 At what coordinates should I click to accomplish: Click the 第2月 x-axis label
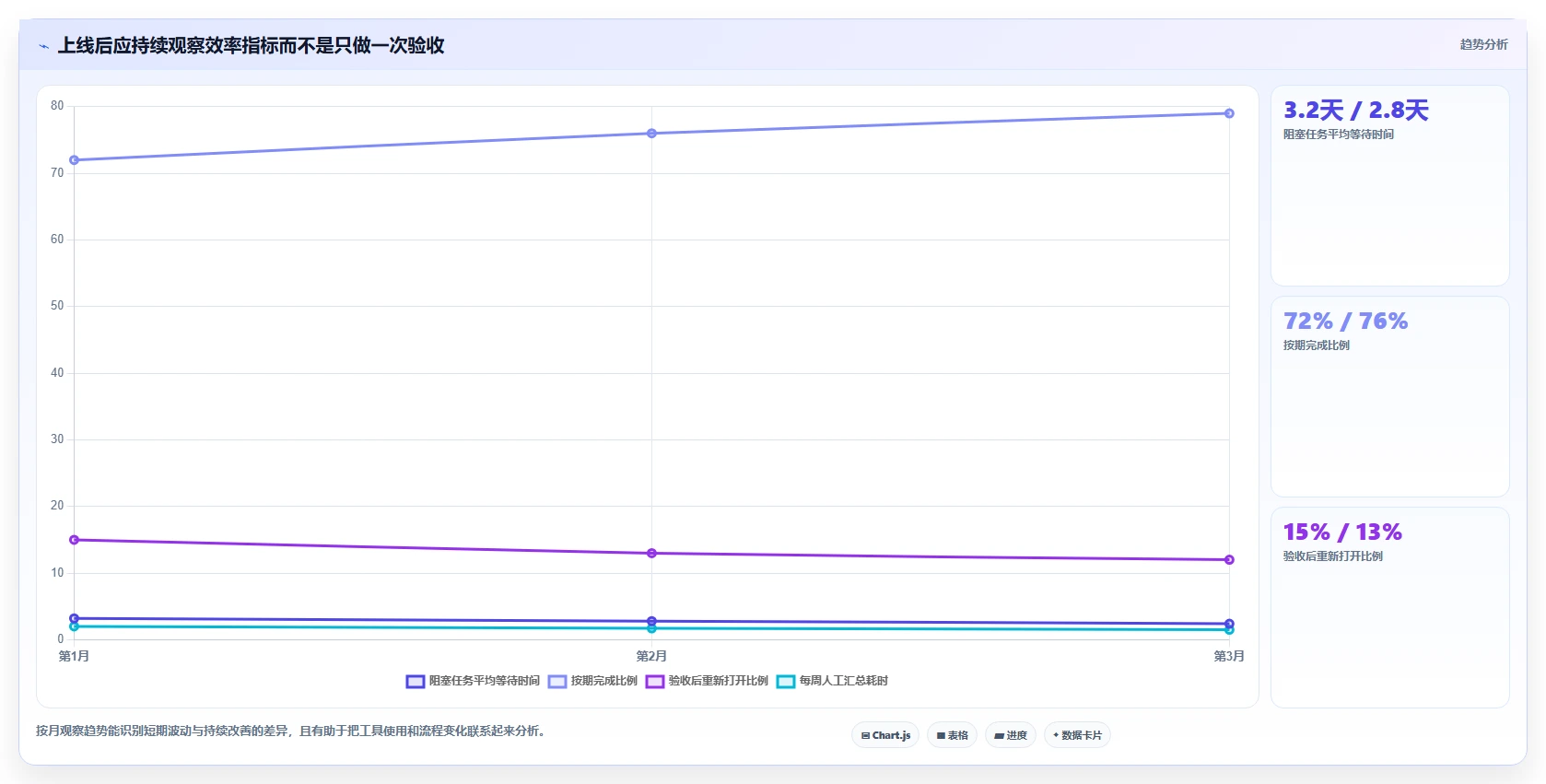tap(651, 656)
